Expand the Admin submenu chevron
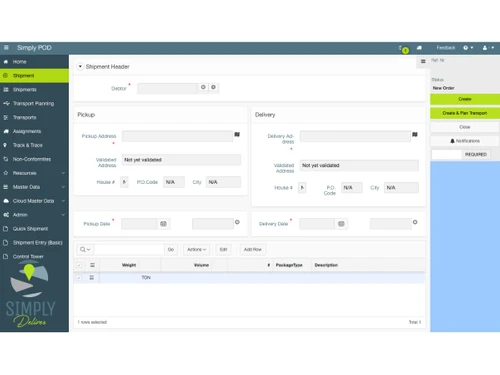This screenshot has height=375, width=500. (x=63, y=215)
